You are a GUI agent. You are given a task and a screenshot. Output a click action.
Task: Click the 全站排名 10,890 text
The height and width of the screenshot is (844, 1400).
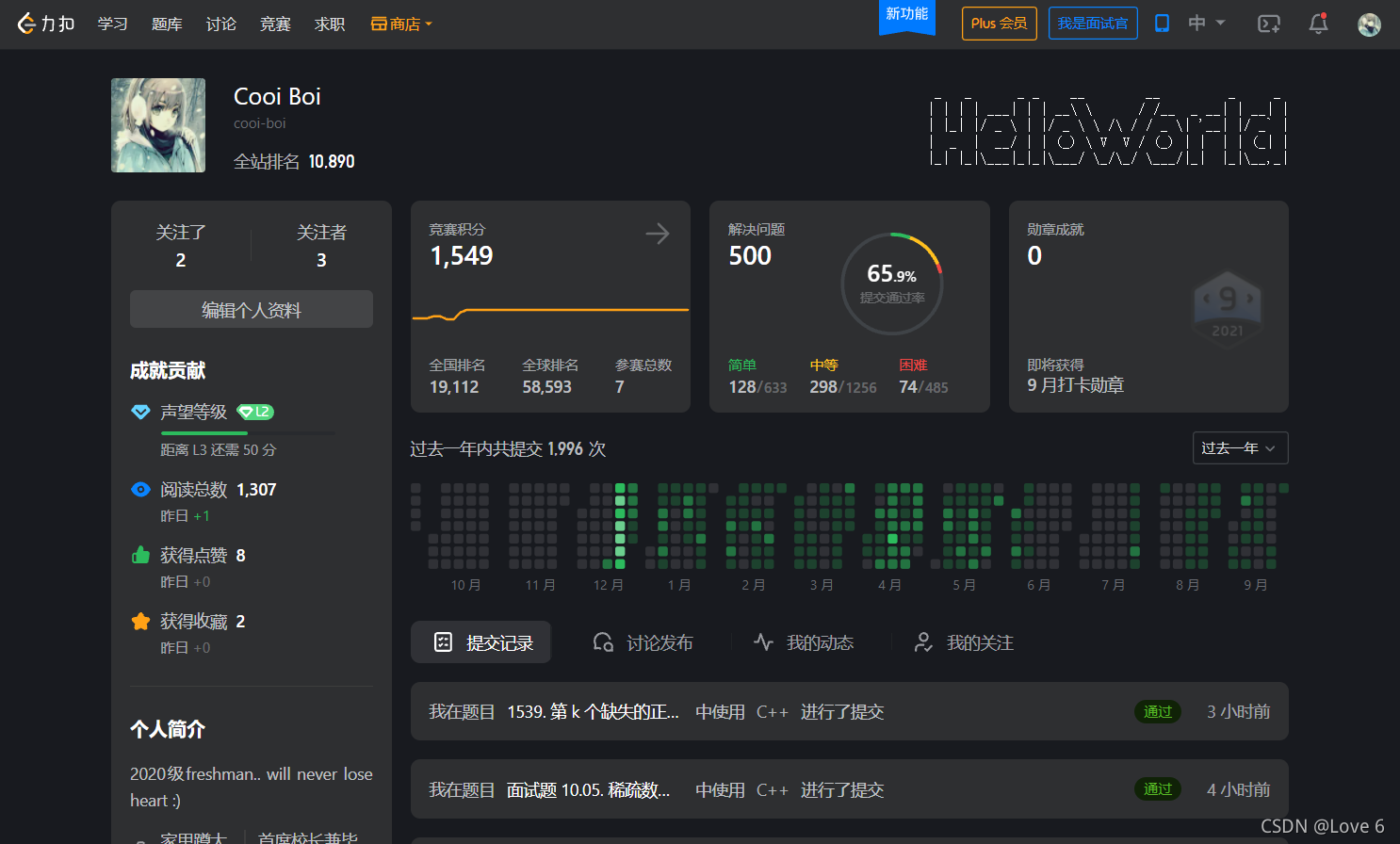(x=294, y=162)
